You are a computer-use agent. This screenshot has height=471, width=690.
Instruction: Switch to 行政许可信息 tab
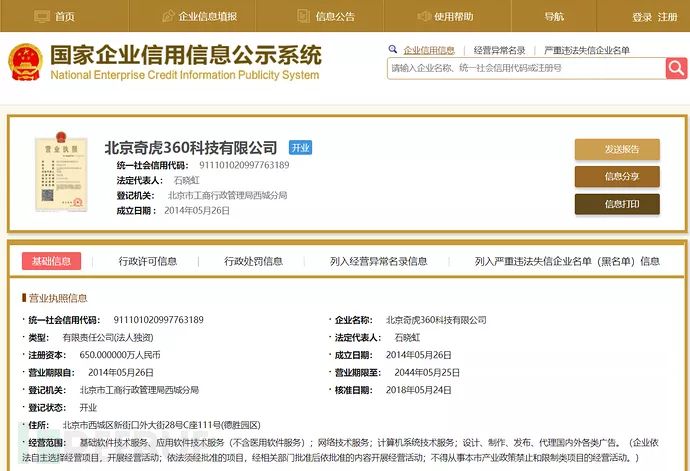(148, 261)
